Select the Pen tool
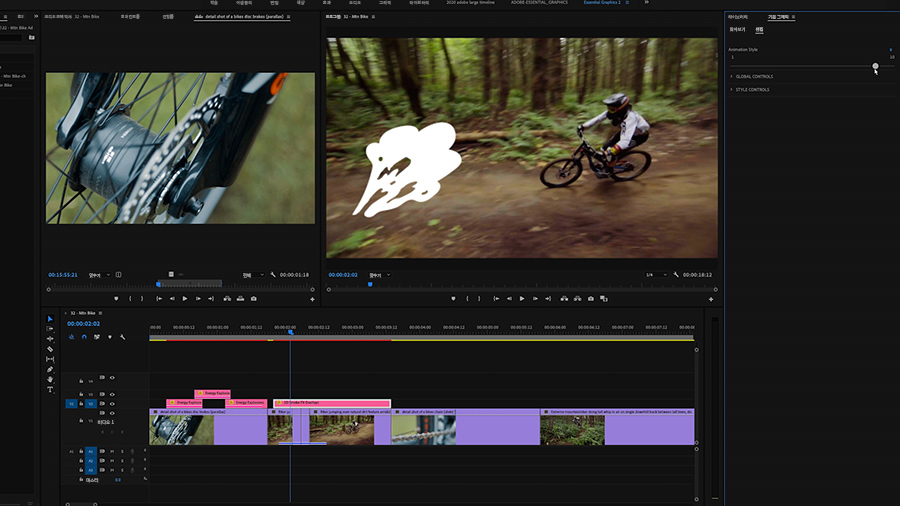Image resolution: width=900 pixels, height=506 pixels. [x=50, y=369]
